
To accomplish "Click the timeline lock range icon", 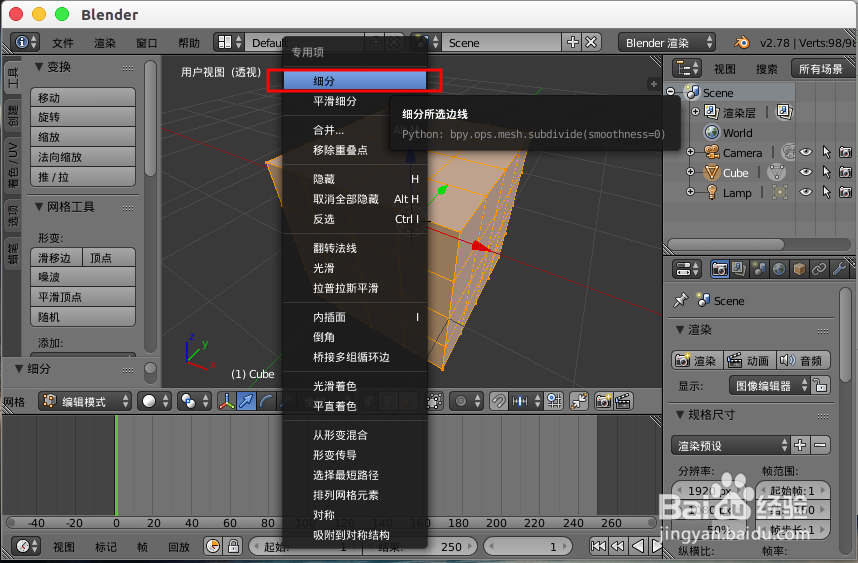I will (233, 546).
